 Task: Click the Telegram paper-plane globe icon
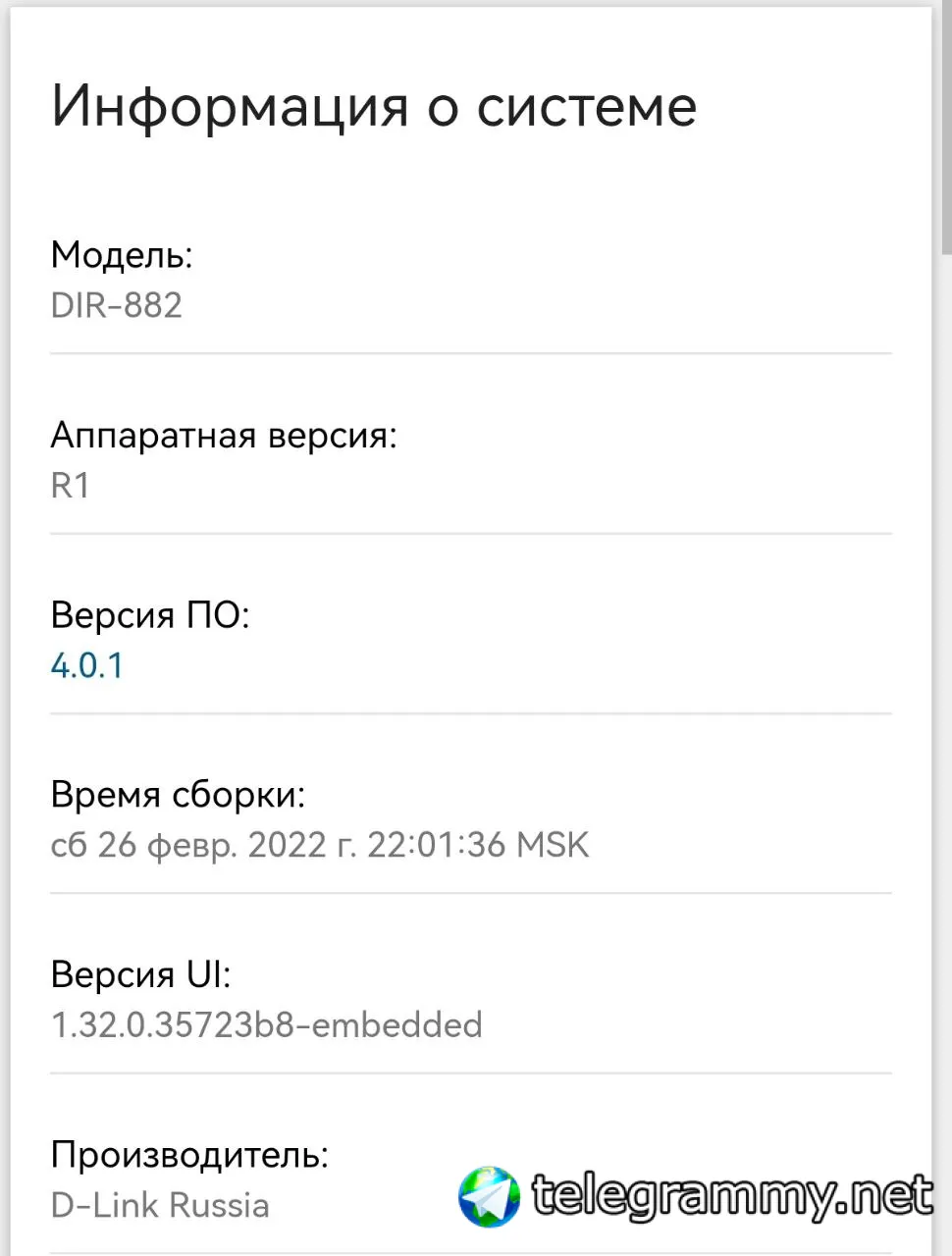pos(489,1196)
